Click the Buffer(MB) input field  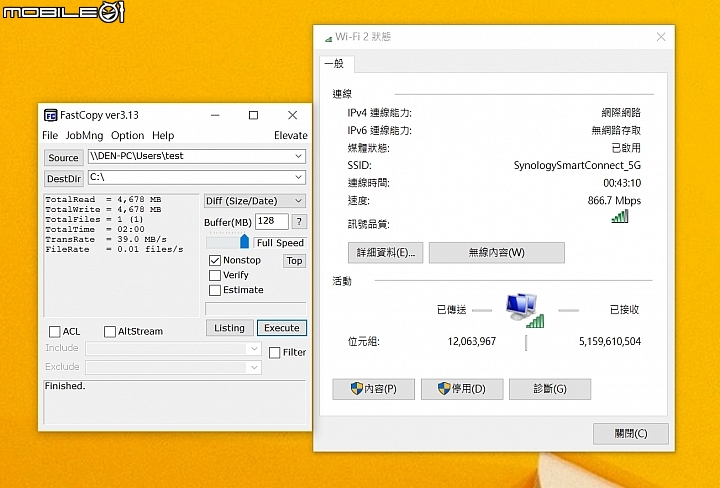coord(272,221)
